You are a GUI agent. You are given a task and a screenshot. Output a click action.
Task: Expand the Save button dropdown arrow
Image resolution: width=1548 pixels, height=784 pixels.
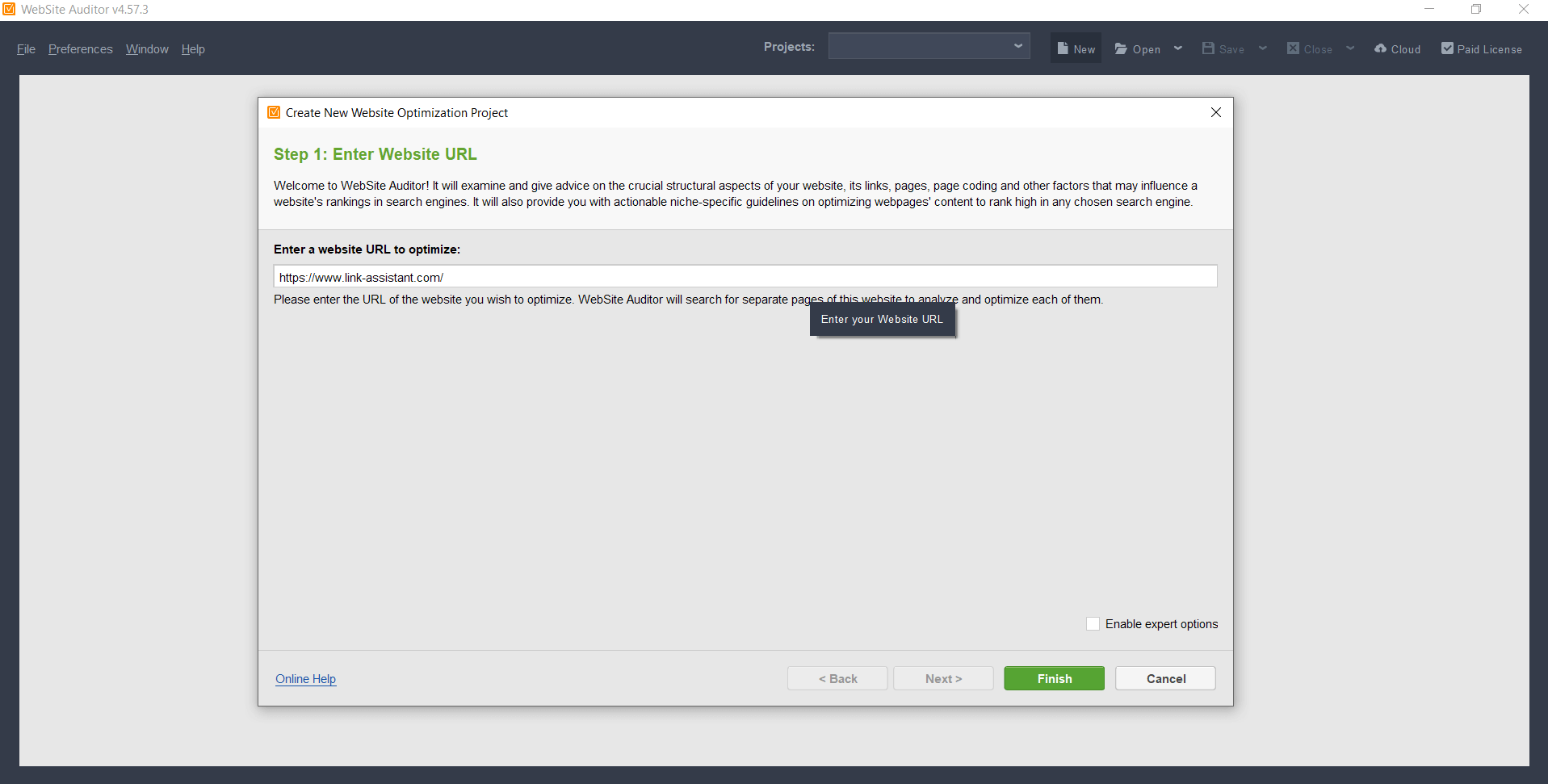(x=1263, y=48)
